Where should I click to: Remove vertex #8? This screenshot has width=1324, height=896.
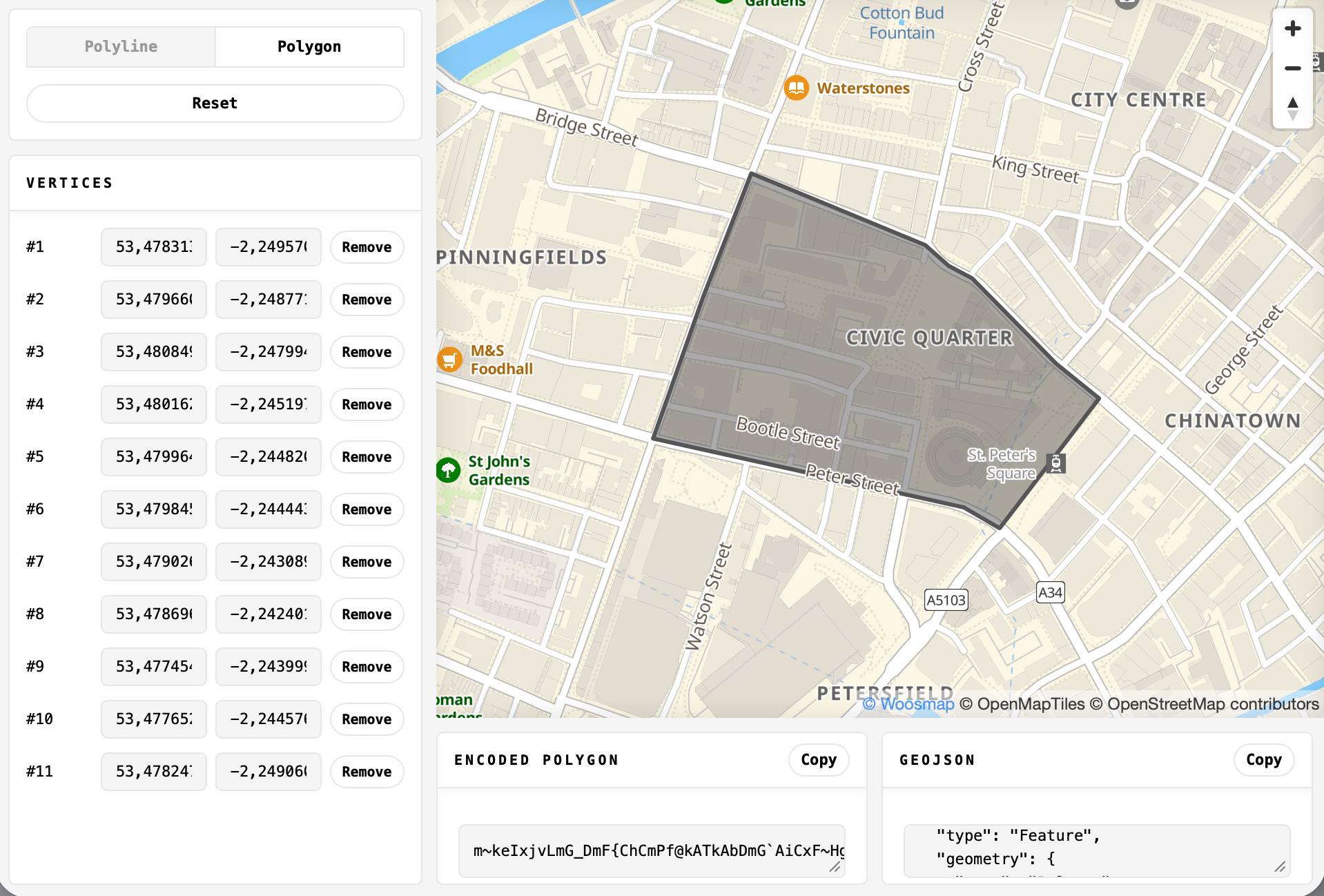click(x=367, y=614)
